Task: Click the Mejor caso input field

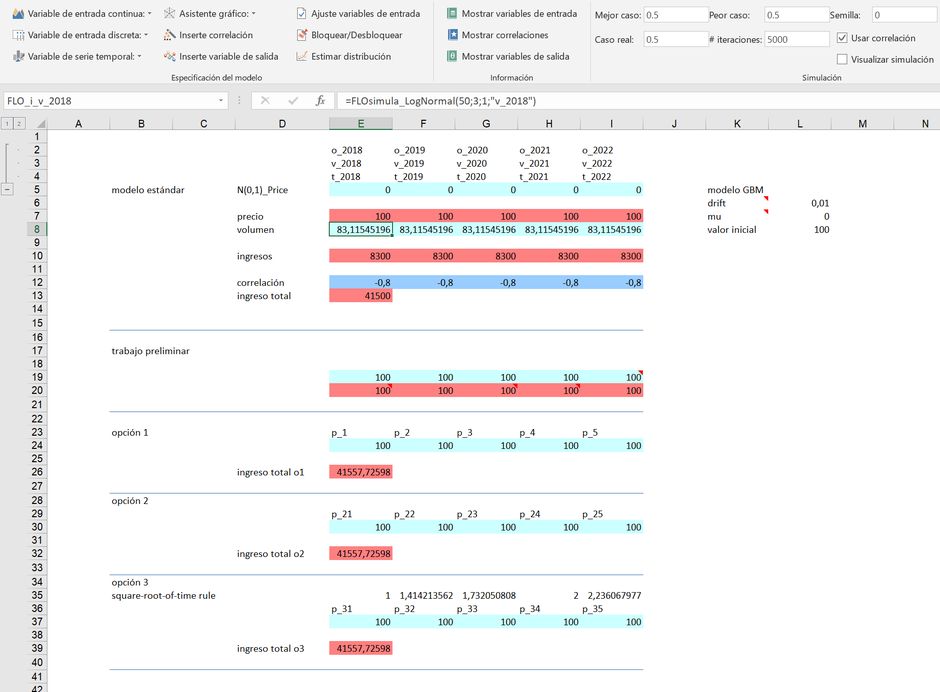Action: 676,15
